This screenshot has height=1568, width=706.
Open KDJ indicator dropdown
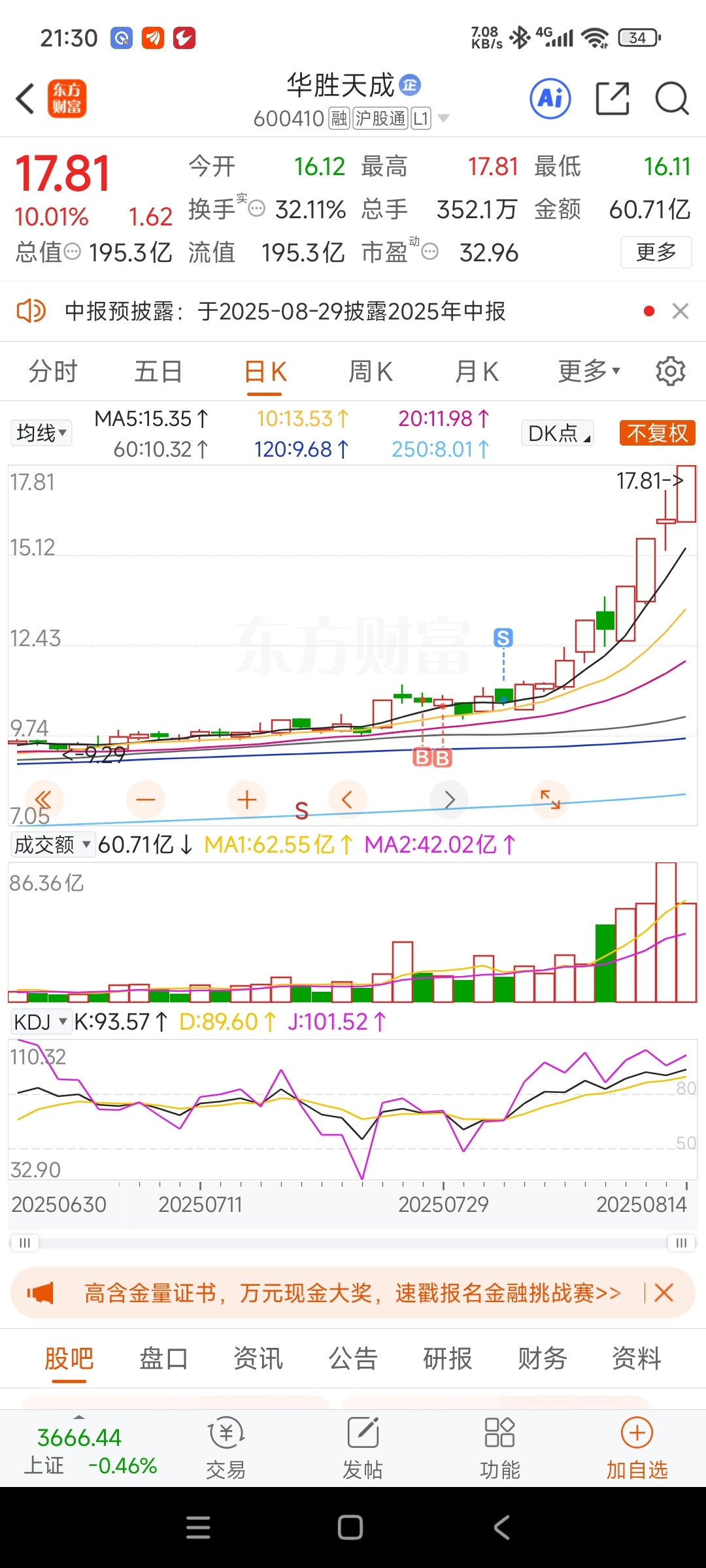(x=41, y=1022)
